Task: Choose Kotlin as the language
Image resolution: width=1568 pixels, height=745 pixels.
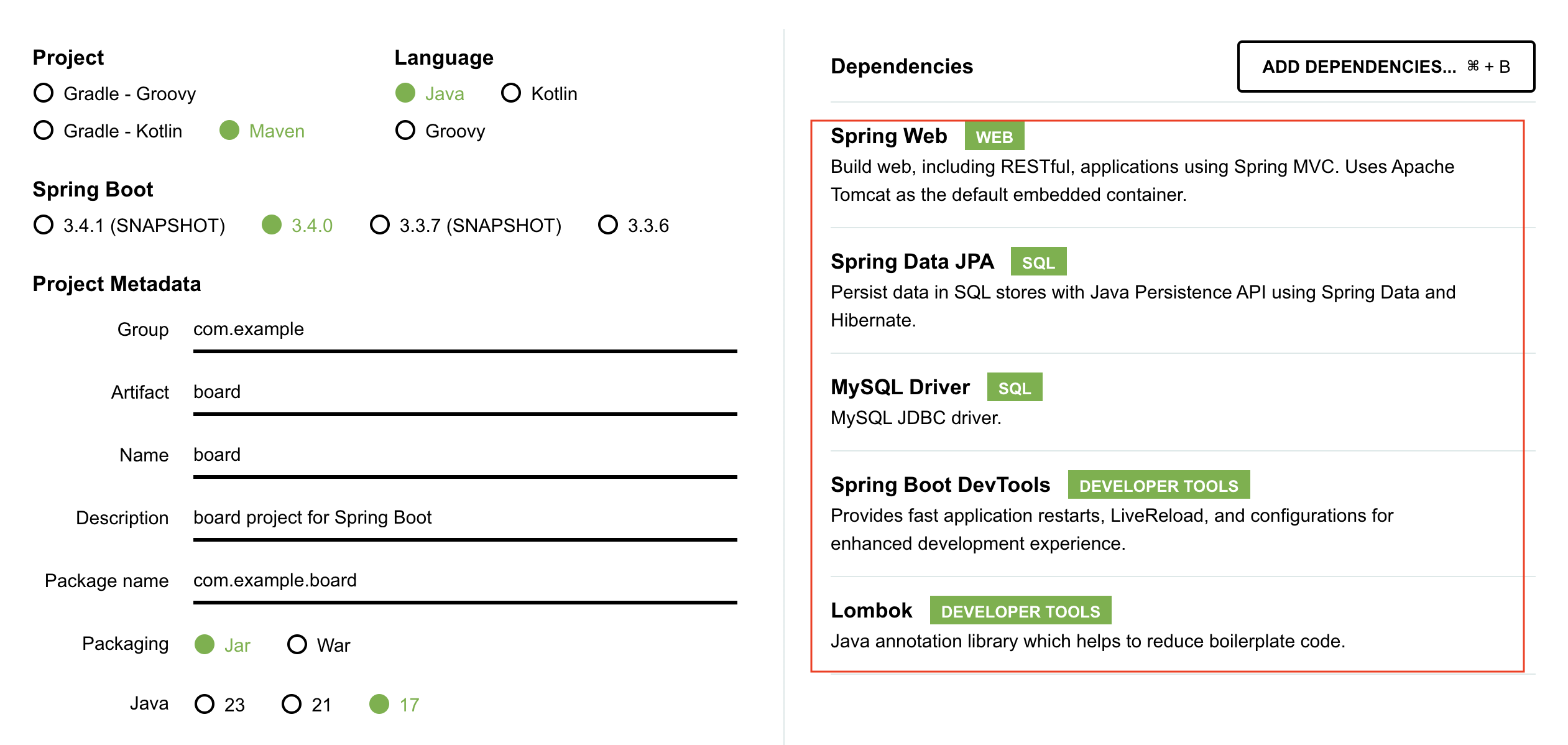Action: coord(511,93)
